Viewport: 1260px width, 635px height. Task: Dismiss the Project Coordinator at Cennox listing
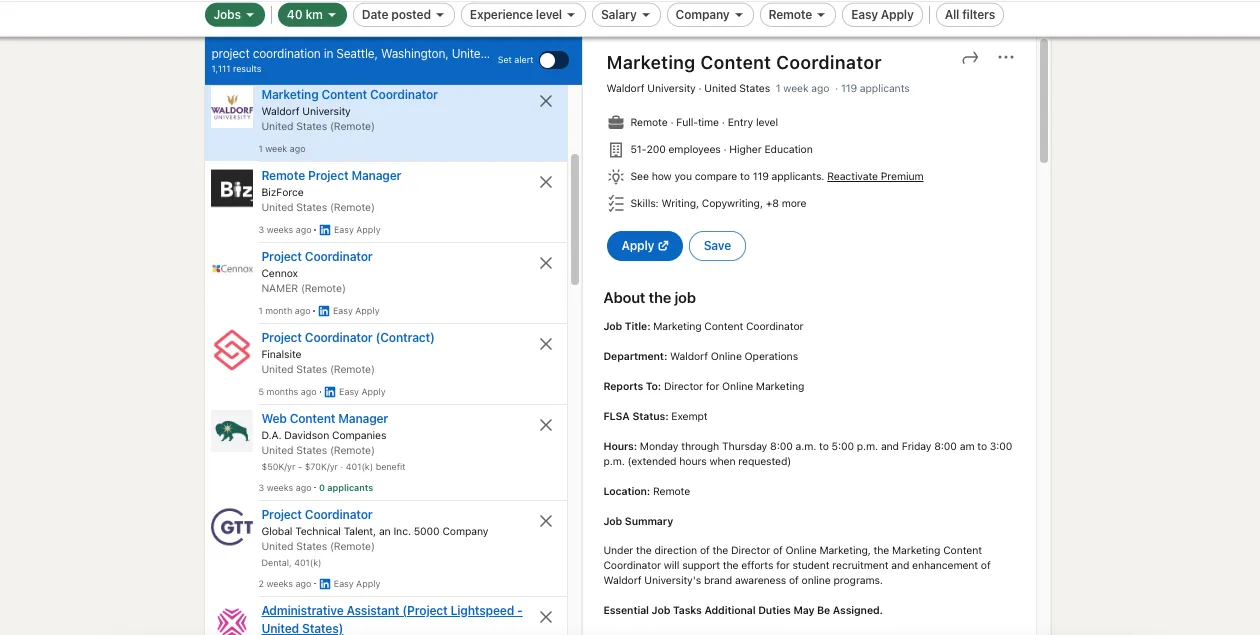[x=545, y=262]
